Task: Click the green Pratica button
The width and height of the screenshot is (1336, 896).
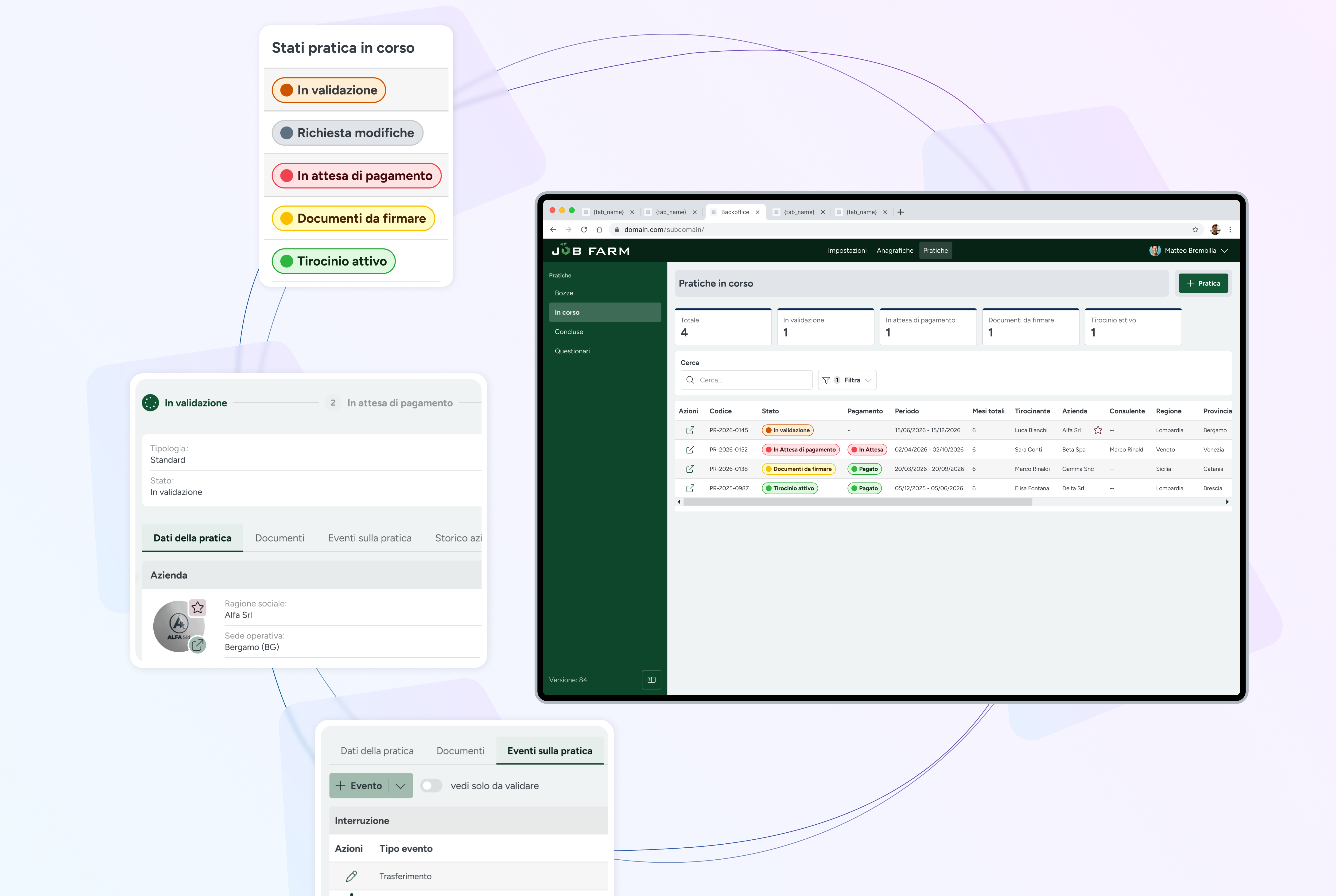Action: [x=1203, y=283]
